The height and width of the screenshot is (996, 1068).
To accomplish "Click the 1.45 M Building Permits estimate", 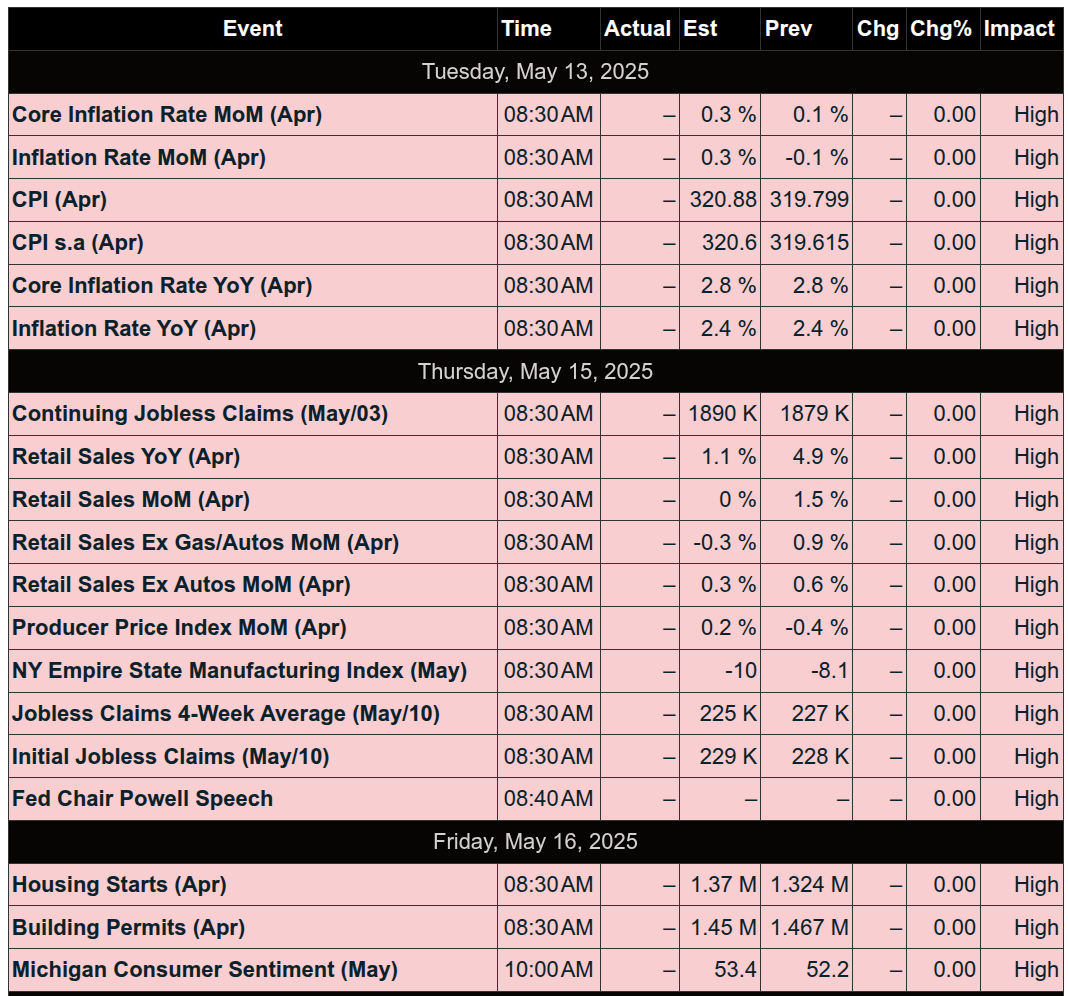I will click(x=723, y=927).
